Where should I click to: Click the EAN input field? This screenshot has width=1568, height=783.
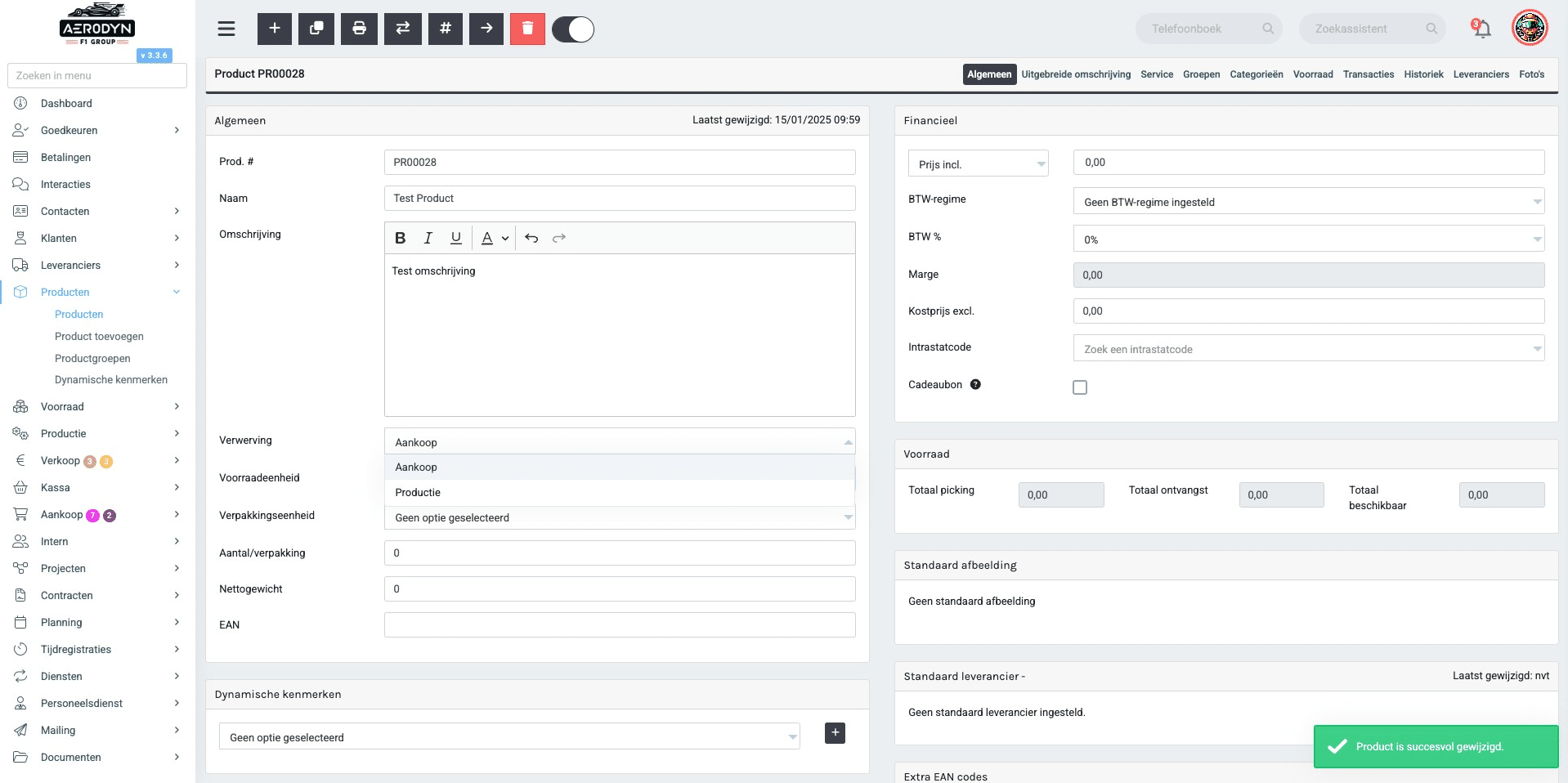620,624
